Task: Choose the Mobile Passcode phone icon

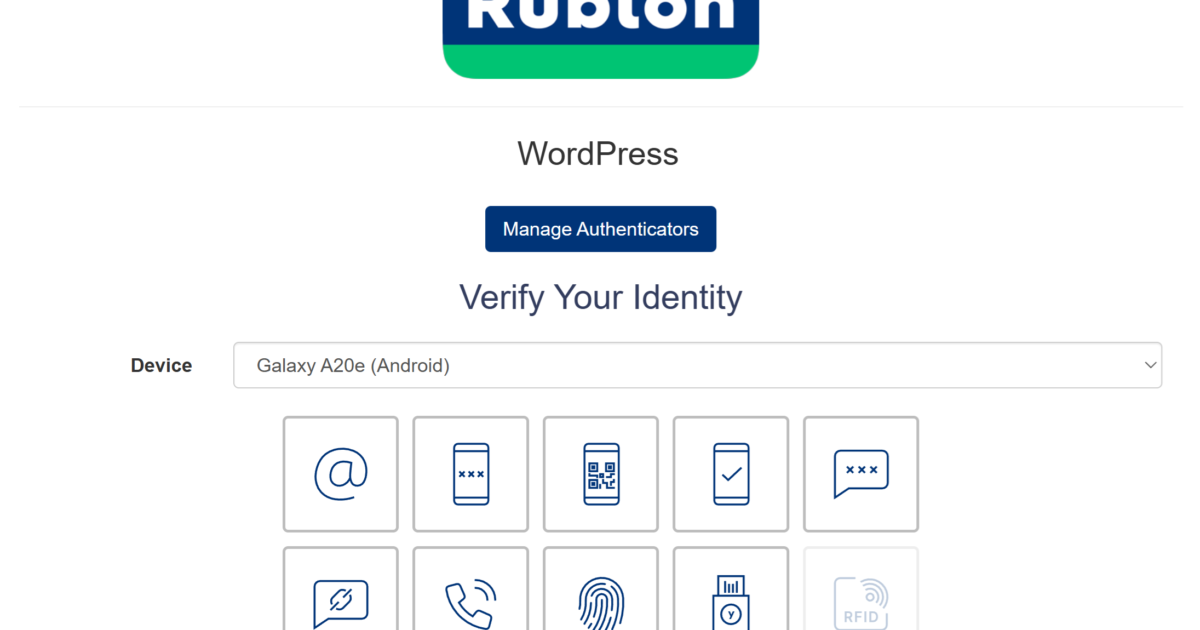Action: 471,474
